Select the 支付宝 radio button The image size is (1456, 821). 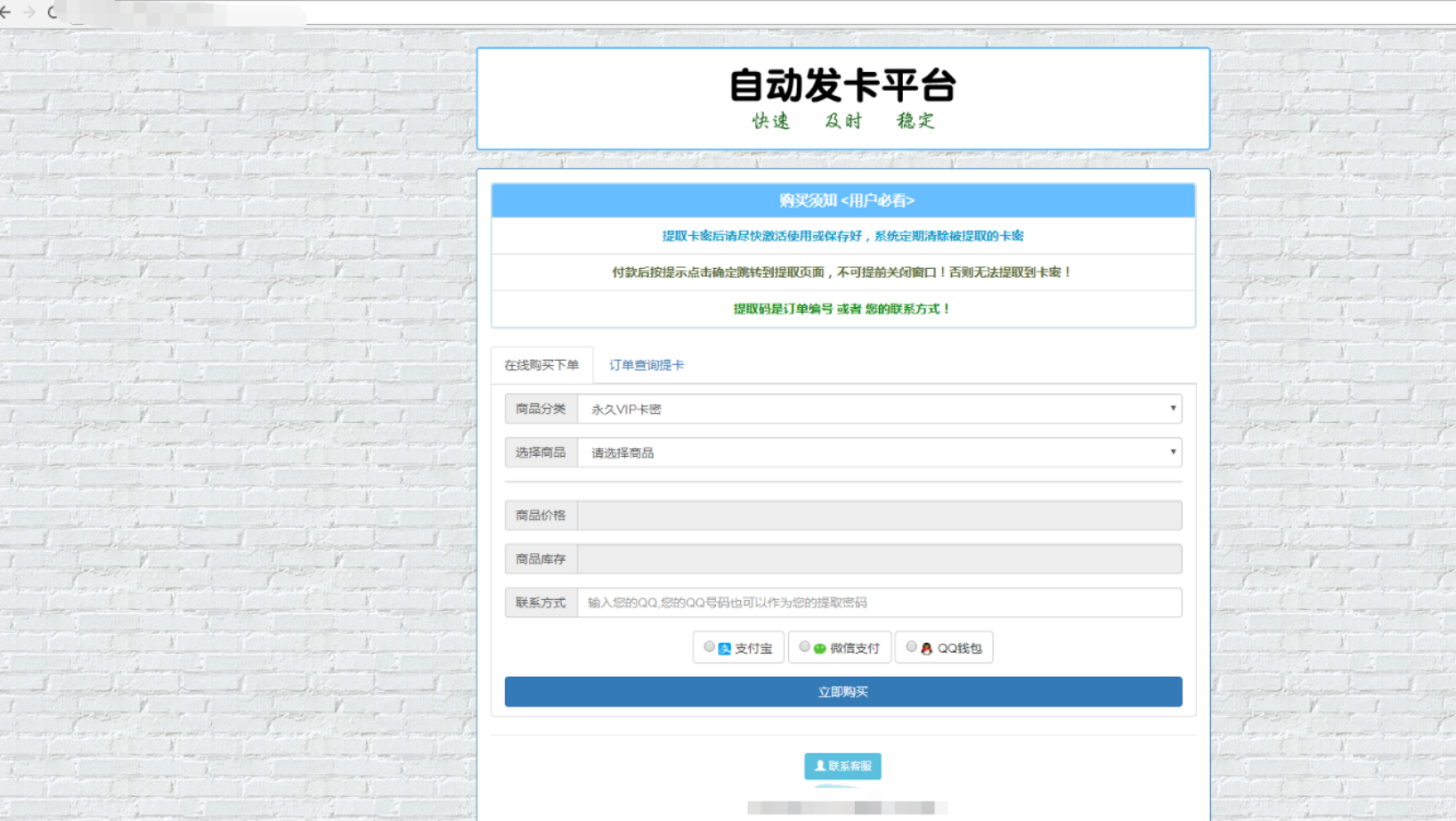[x=709, y=646]
